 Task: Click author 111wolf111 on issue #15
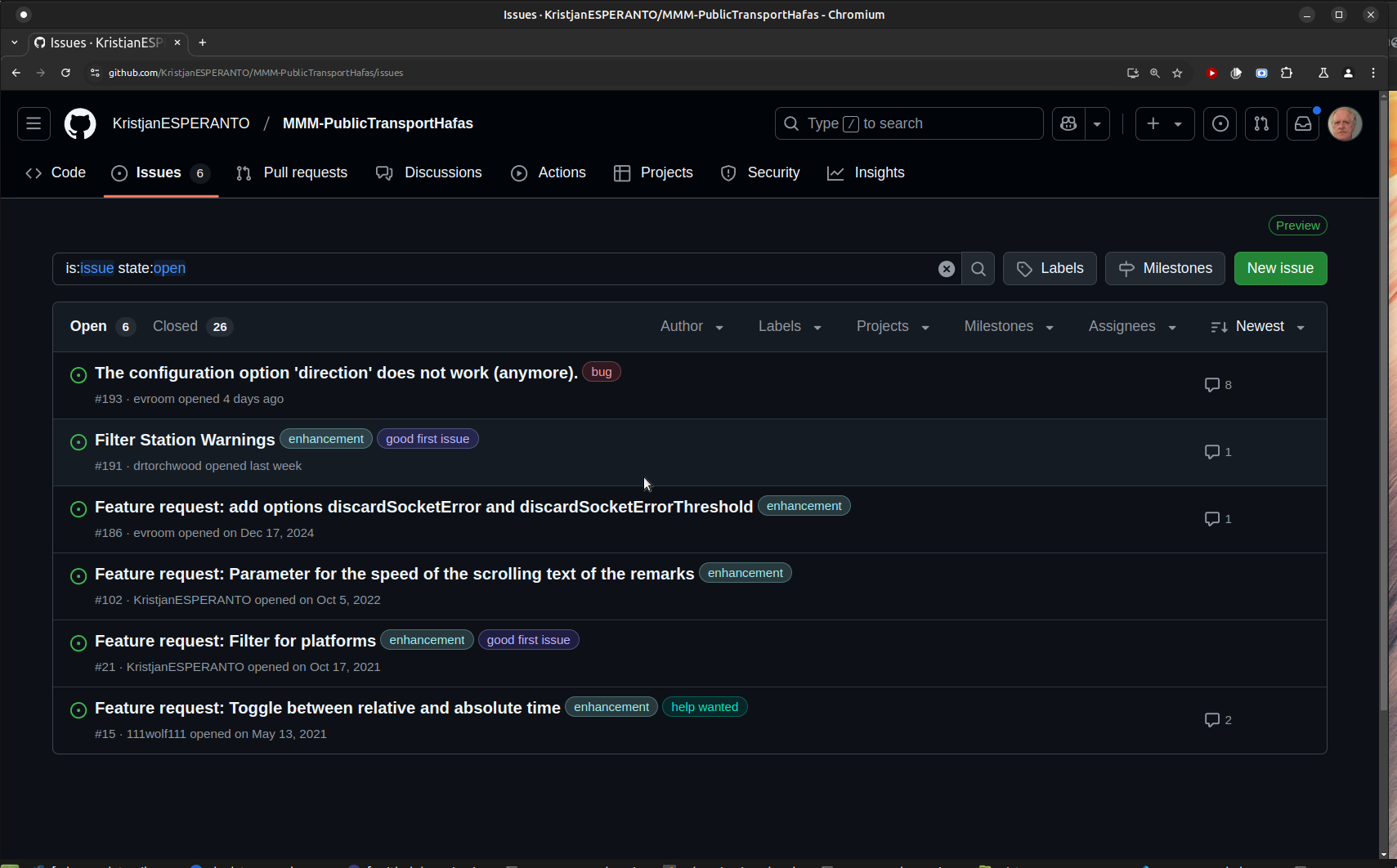(156, 734)
